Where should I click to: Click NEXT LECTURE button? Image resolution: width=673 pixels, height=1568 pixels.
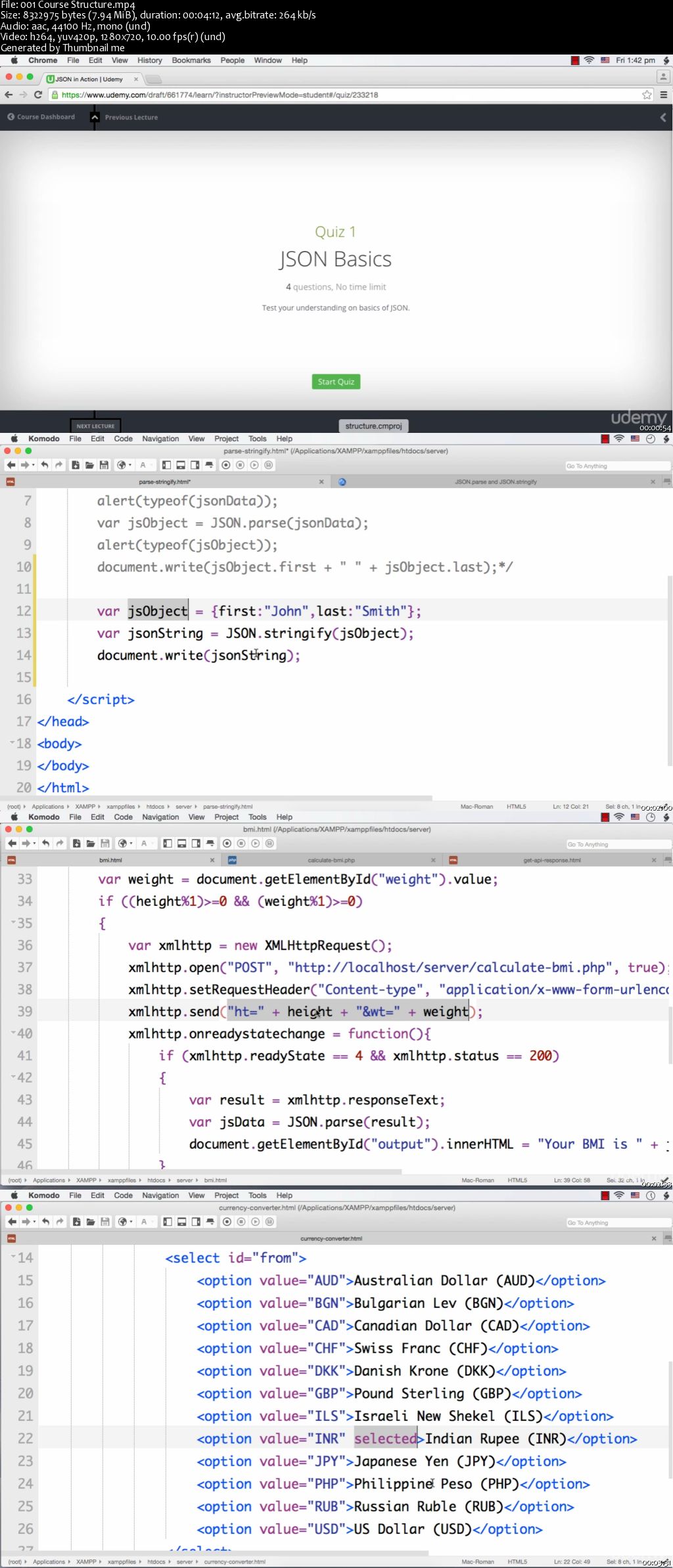click(95, 426)
